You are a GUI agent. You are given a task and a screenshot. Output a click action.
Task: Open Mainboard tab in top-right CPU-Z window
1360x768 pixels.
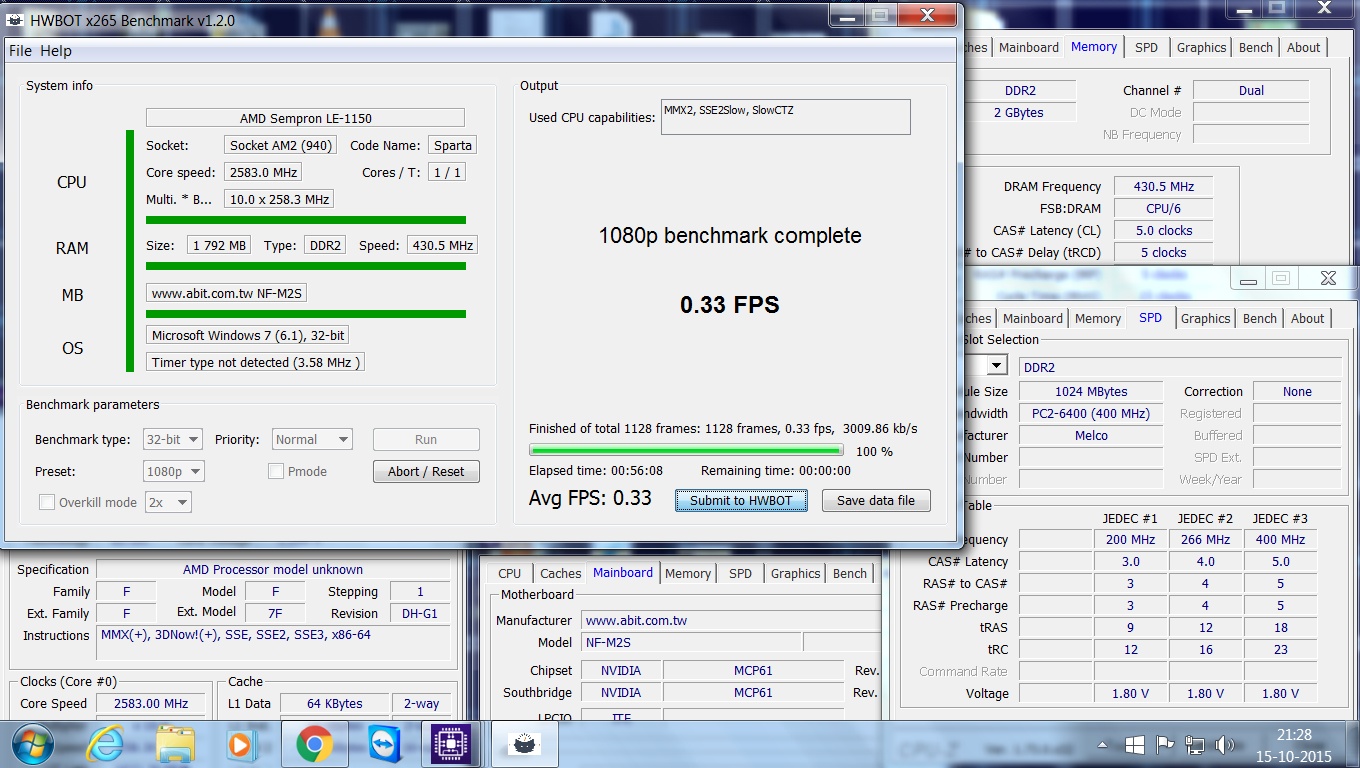[x=1028, y=47]
